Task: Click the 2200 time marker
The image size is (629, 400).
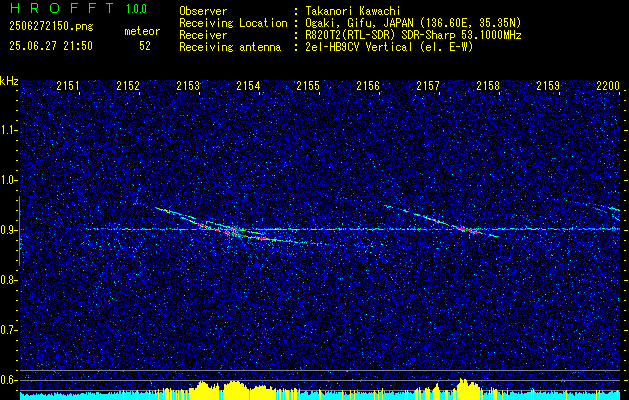Action: (x=608, y=86)
